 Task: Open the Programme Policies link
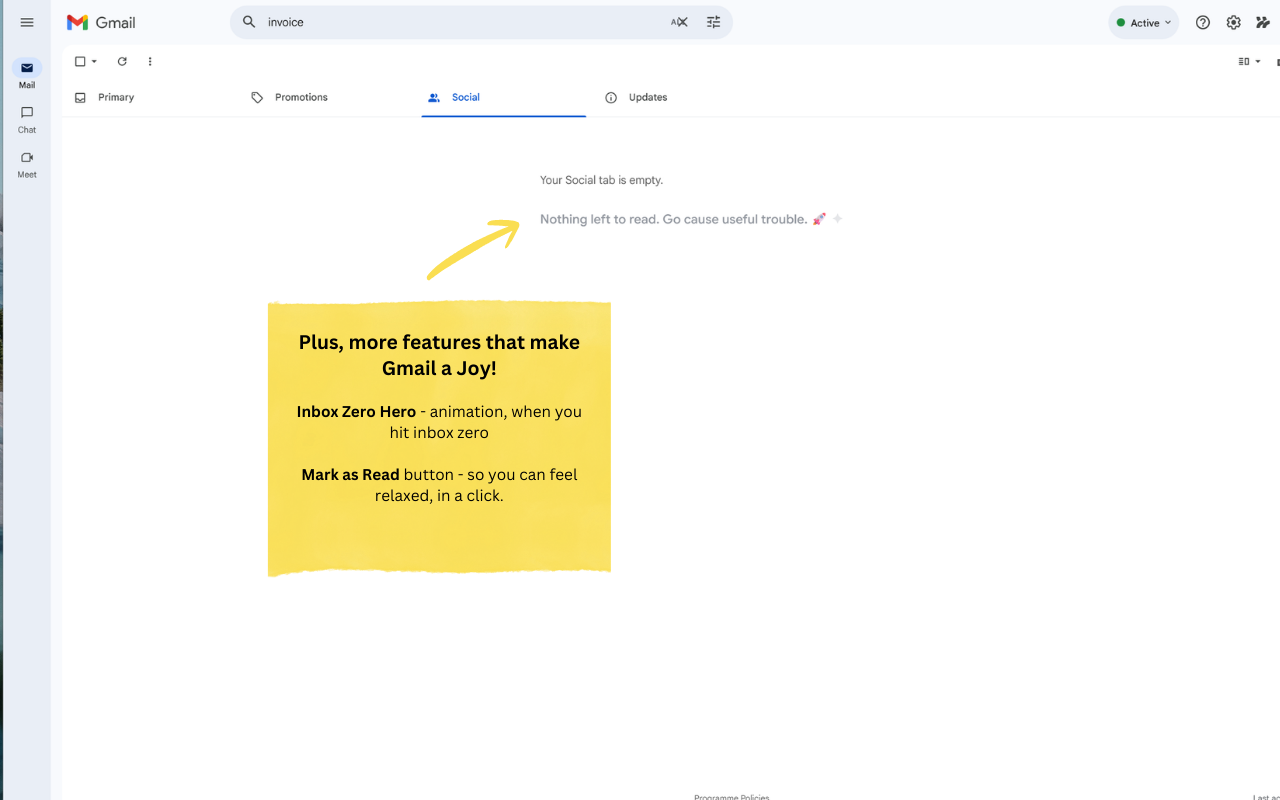(x=731, y=796)
